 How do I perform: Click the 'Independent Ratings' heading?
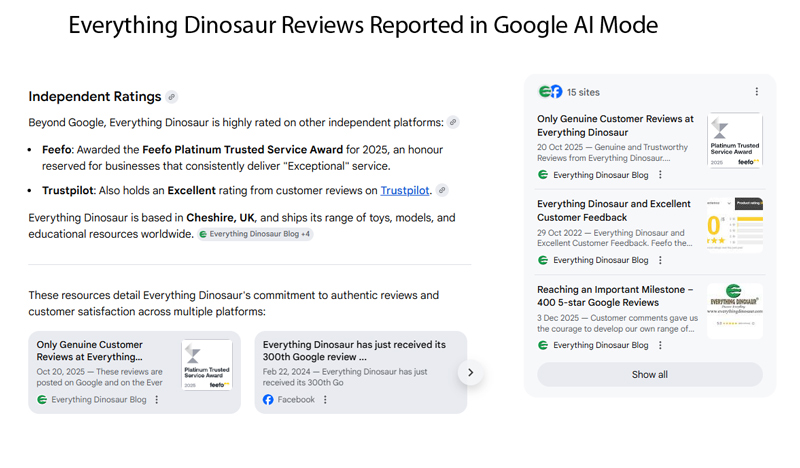click(x=95, y=96)
